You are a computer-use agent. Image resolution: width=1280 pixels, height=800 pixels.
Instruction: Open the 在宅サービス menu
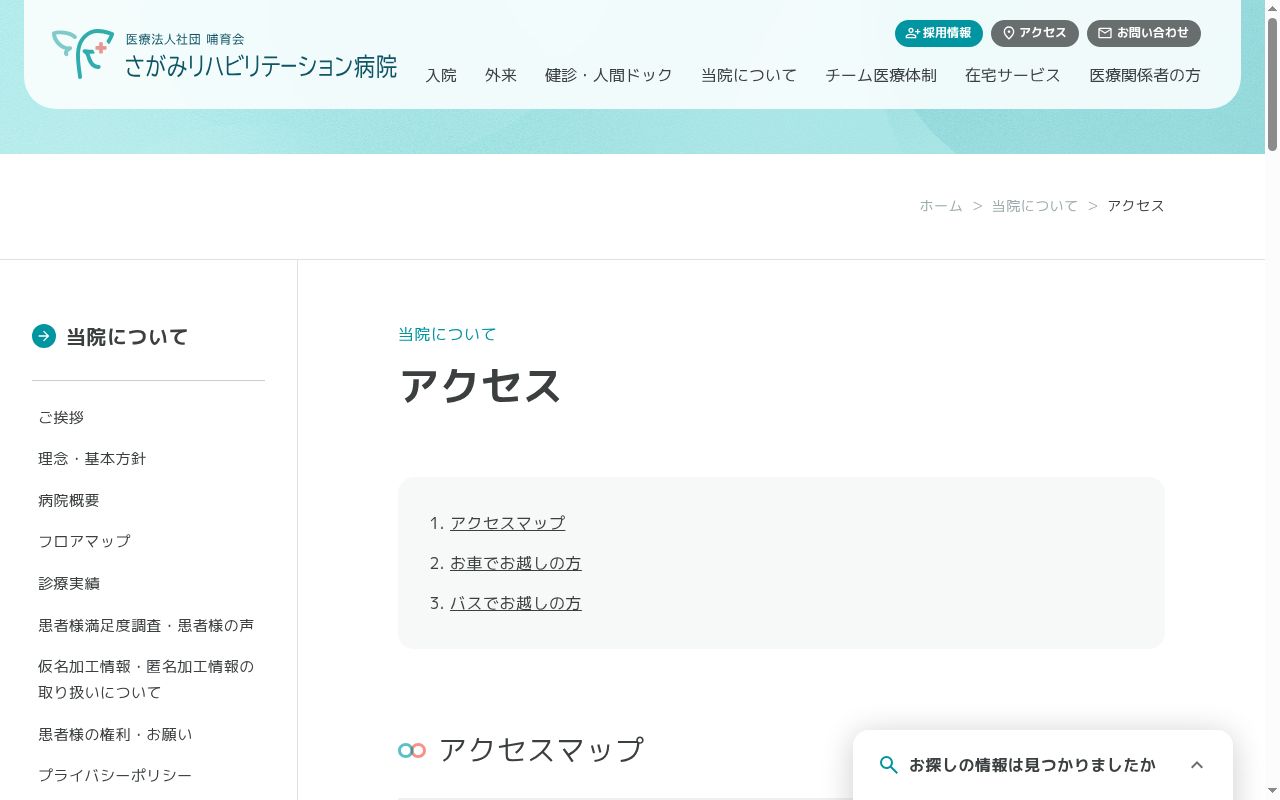point(1013,75)
